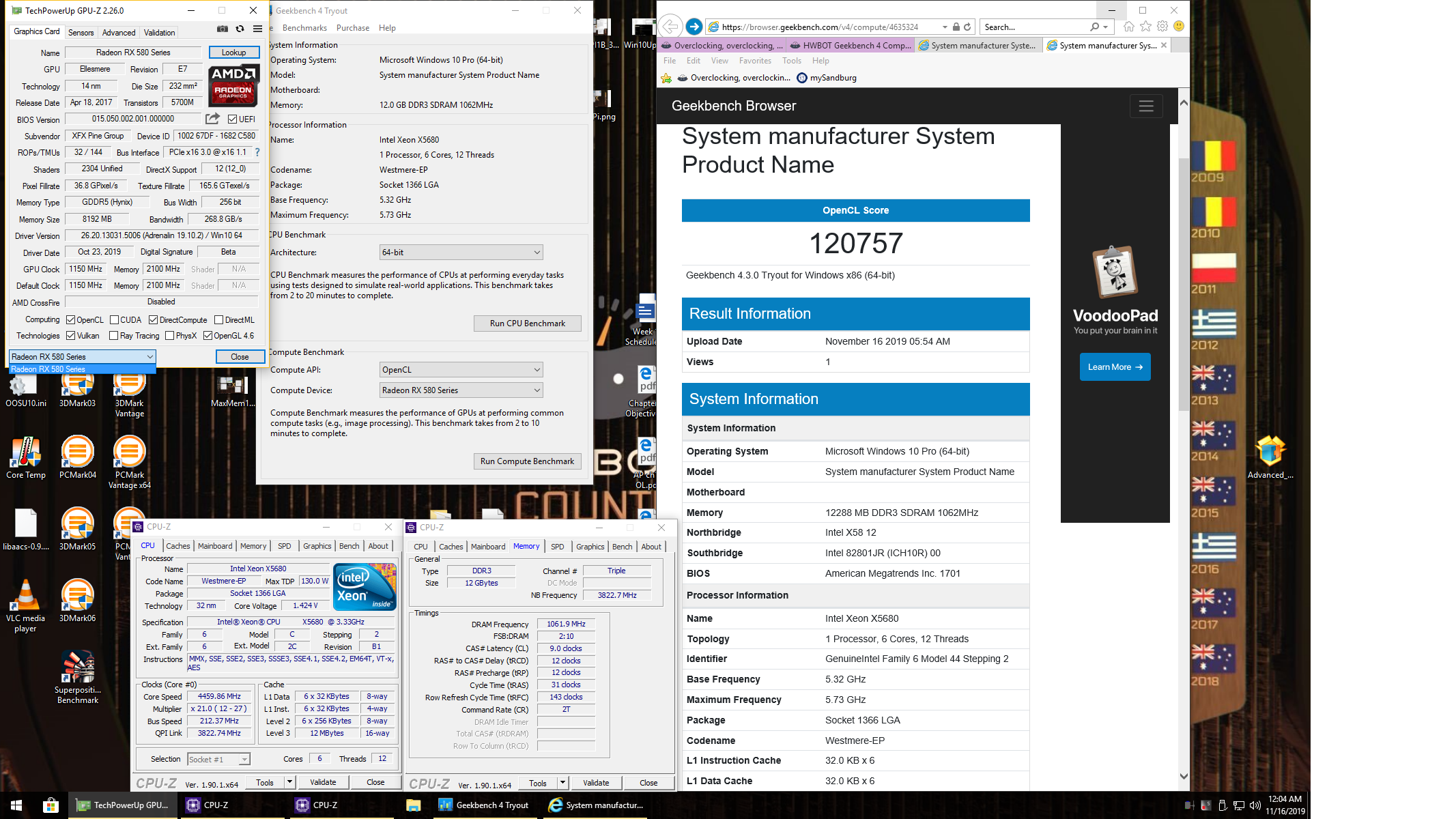
Task: Switch to the Sensors tab in GPU-Z
Action: 81,33
